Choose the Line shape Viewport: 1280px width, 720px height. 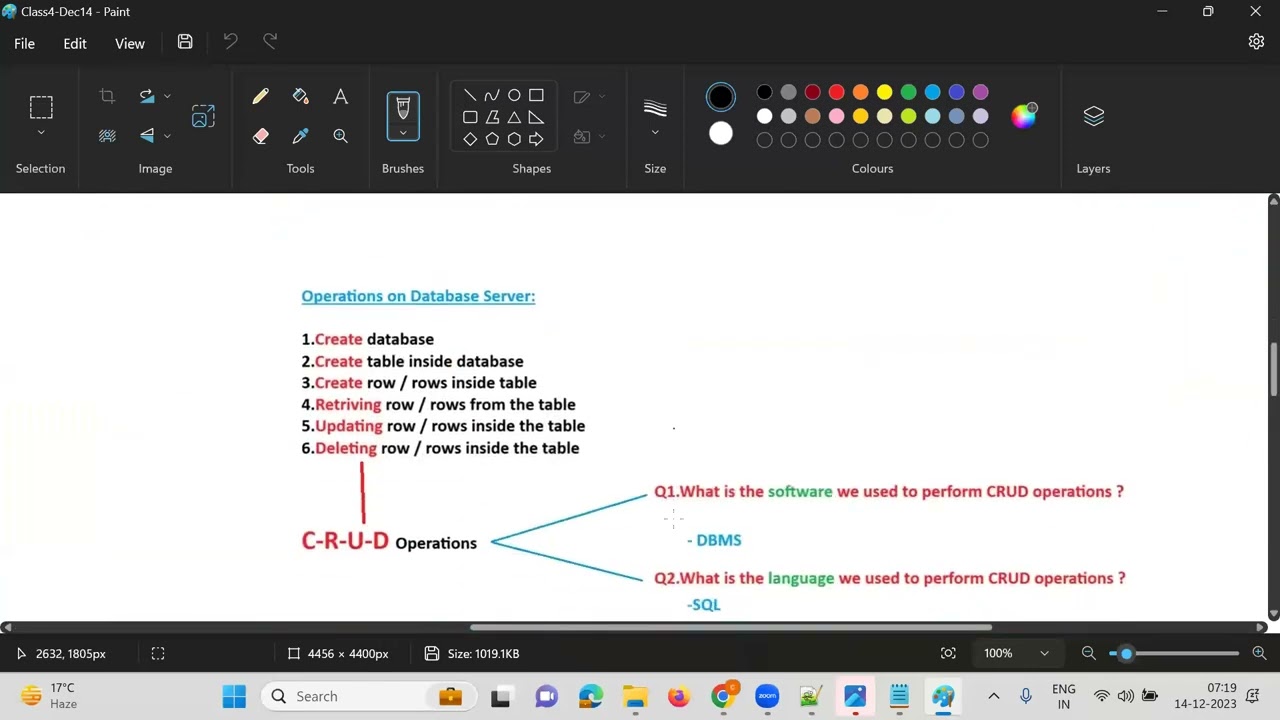click(470, 95)
